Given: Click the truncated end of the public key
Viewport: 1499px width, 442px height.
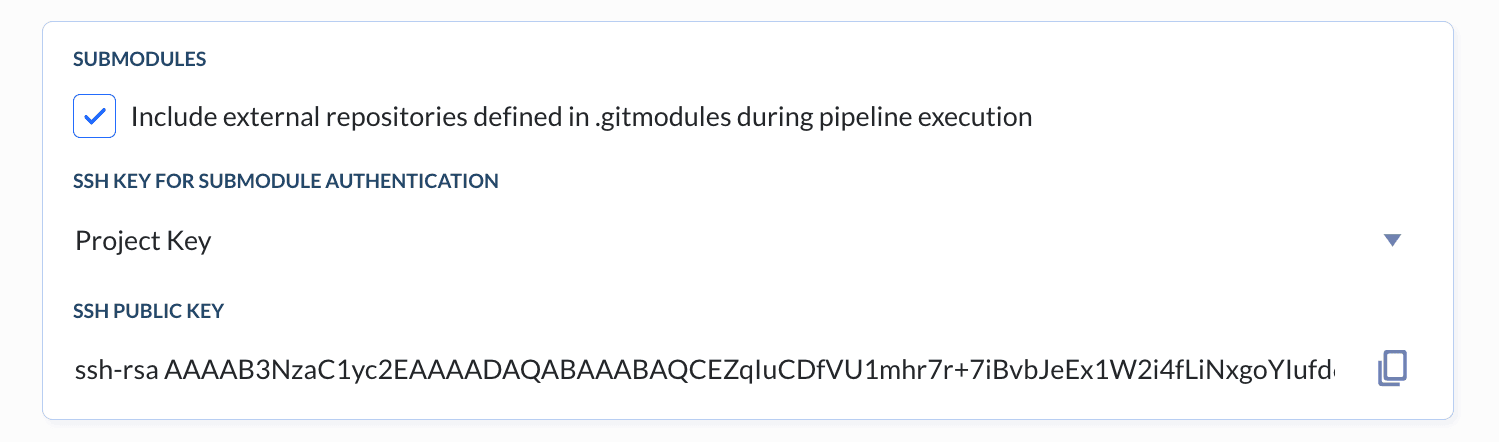Looking at the screenshot, I should tap(1310, 372).
